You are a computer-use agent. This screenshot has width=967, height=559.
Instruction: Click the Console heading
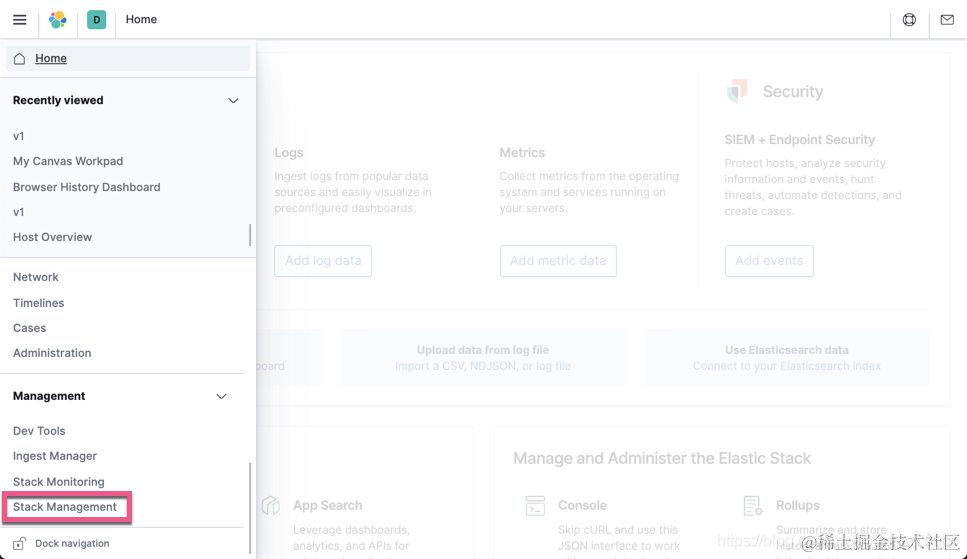click(x=582, y=505)
